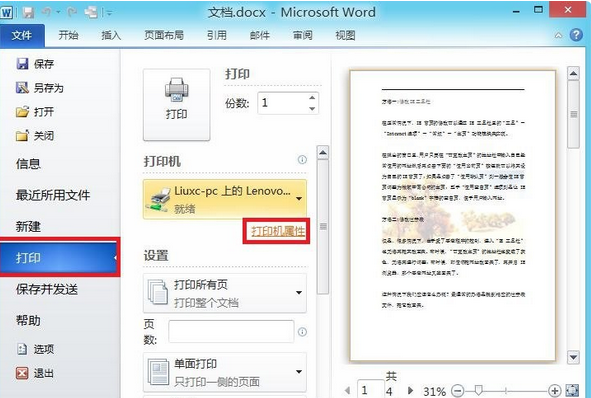
Task: Click the zoom slider handle
Action: (479, 390)
